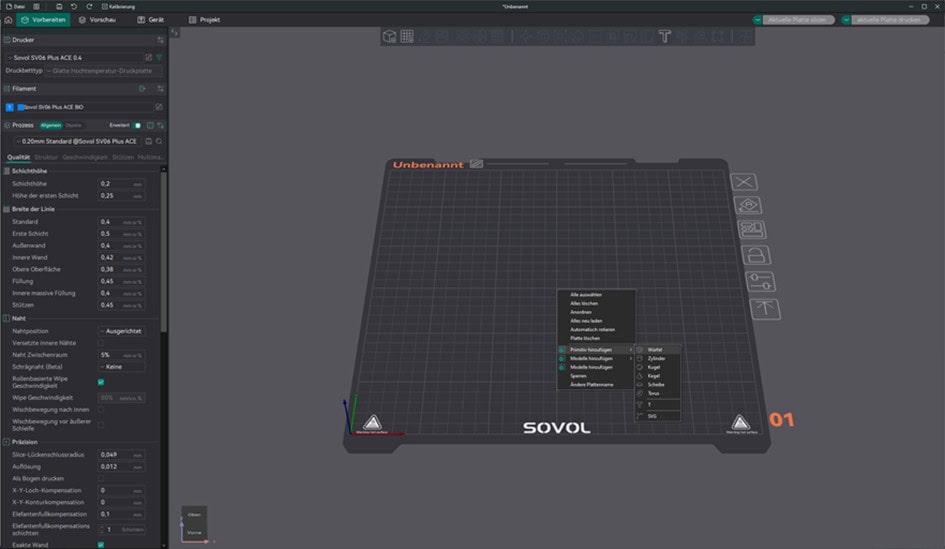Image resolution: width=945 pixels, height=549 pixels.
Task: Open the Nahtposition dropdown
Action: point(121,330)
